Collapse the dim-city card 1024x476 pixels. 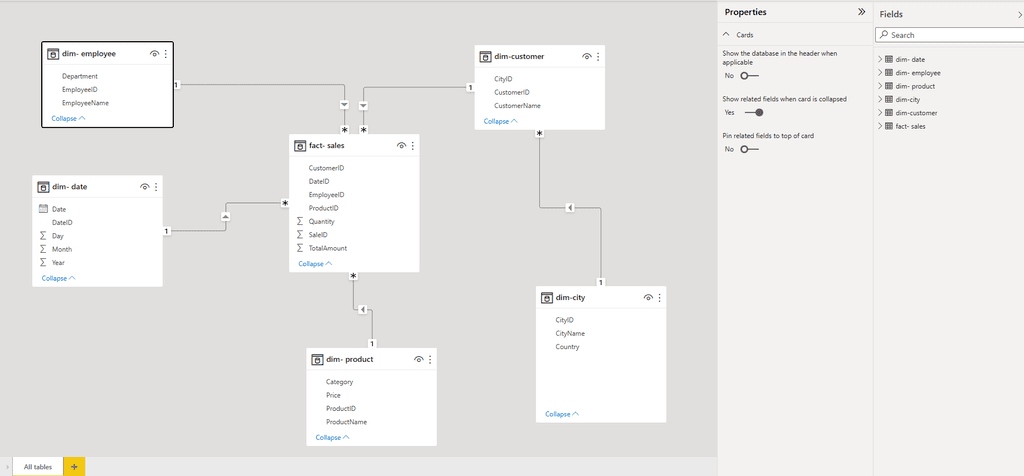[562, 414]
